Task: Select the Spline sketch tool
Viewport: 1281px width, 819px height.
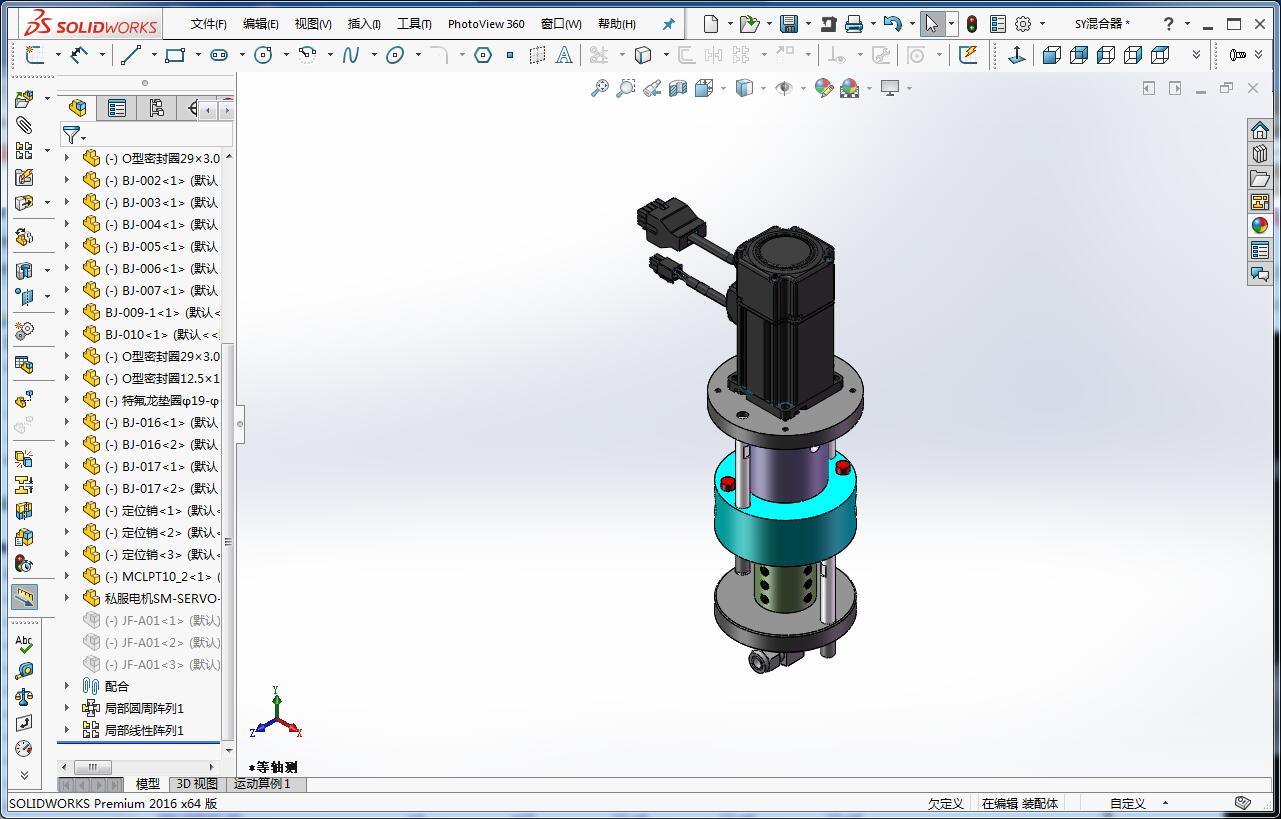Action: (351, 56)
